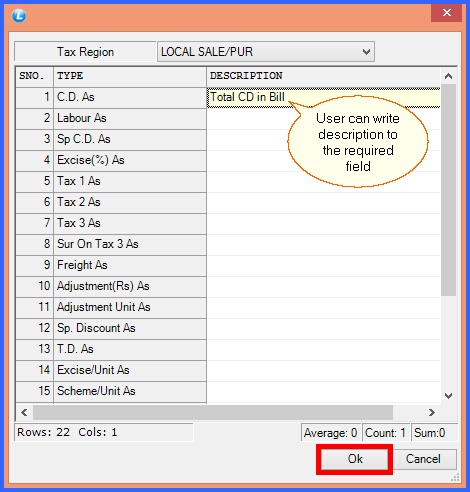Click the vertical scrollbar thumb

[449, 190]
